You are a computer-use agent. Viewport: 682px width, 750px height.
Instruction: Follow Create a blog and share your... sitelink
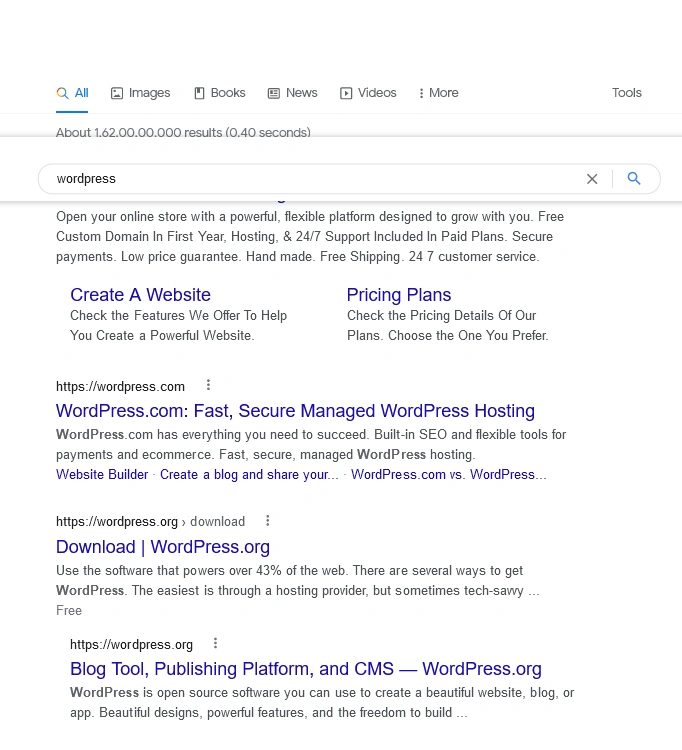tap(249, 474)
